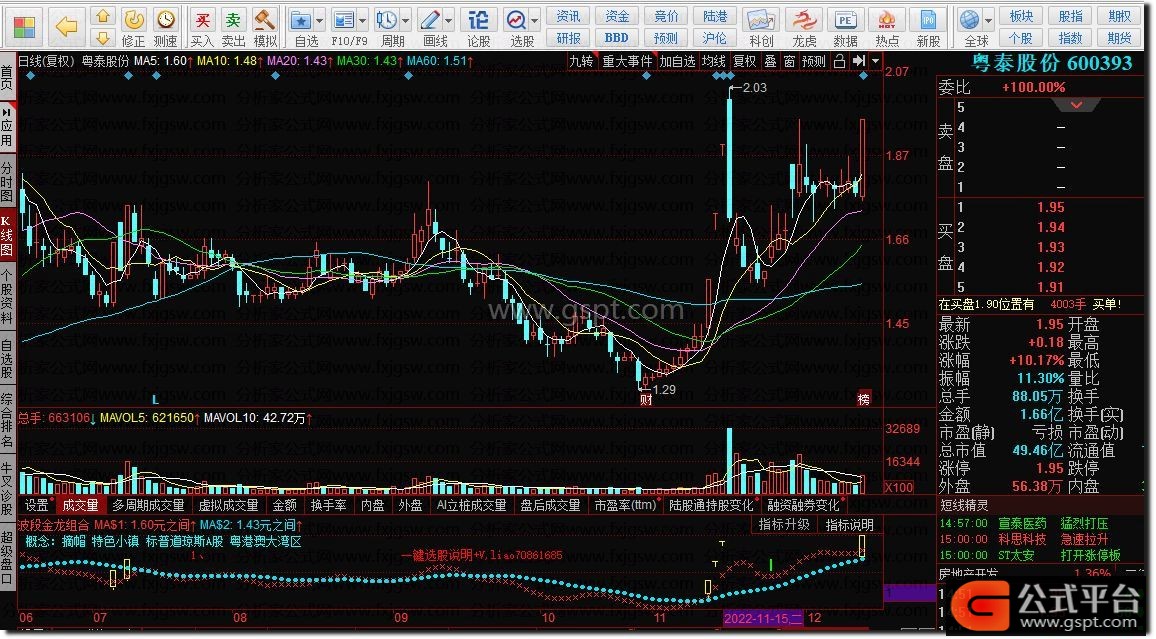
Task: Select the 换手率 turnover tab
Action: pos(328,505)
